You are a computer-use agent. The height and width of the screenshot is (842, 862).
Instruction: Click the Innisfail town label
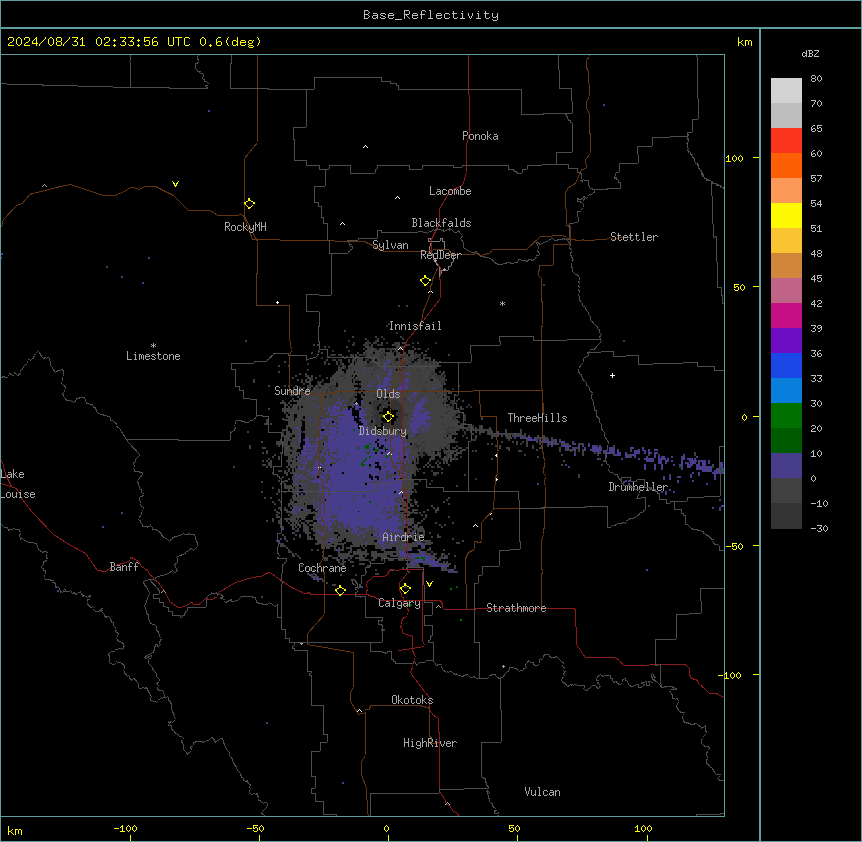click(415, 326)
